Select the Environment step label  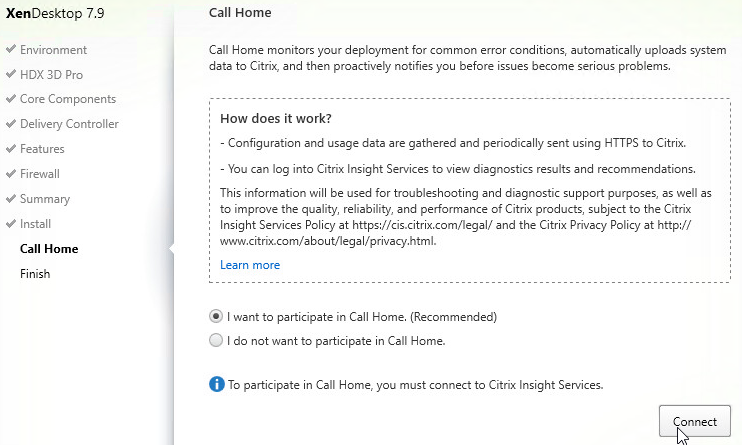click(x=53, y=50)
